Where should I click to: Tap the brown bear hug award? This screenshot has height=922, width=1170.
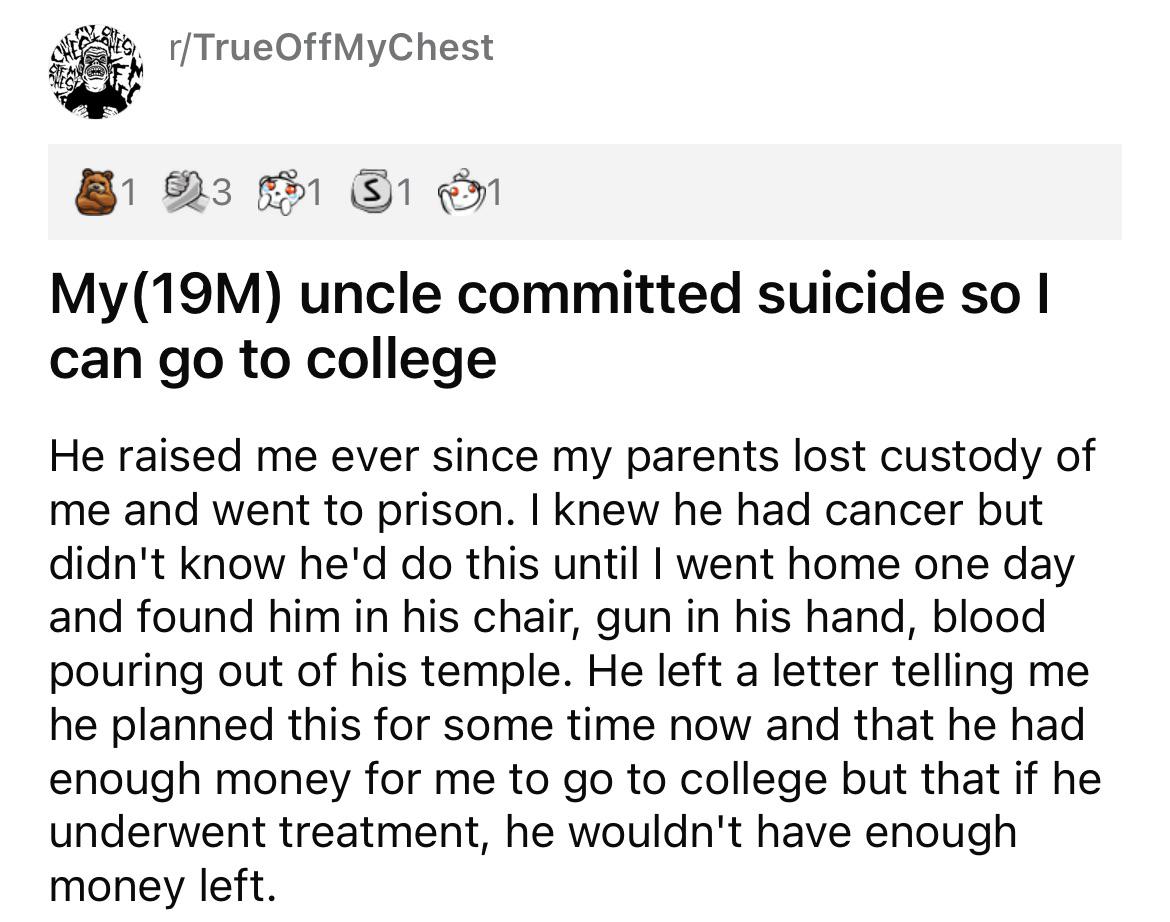(x=96, y=193)
